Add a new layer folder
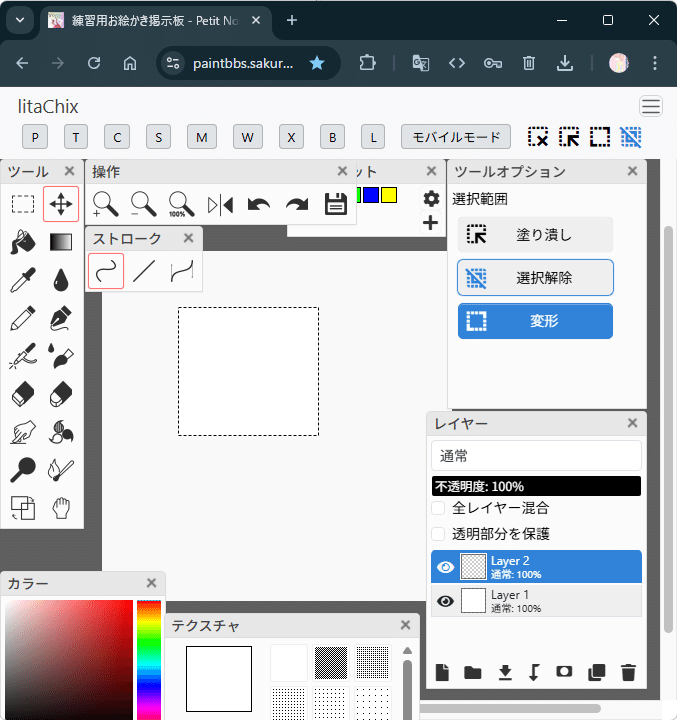Screen dimensions: 677x720 click(x=473, y=673)
